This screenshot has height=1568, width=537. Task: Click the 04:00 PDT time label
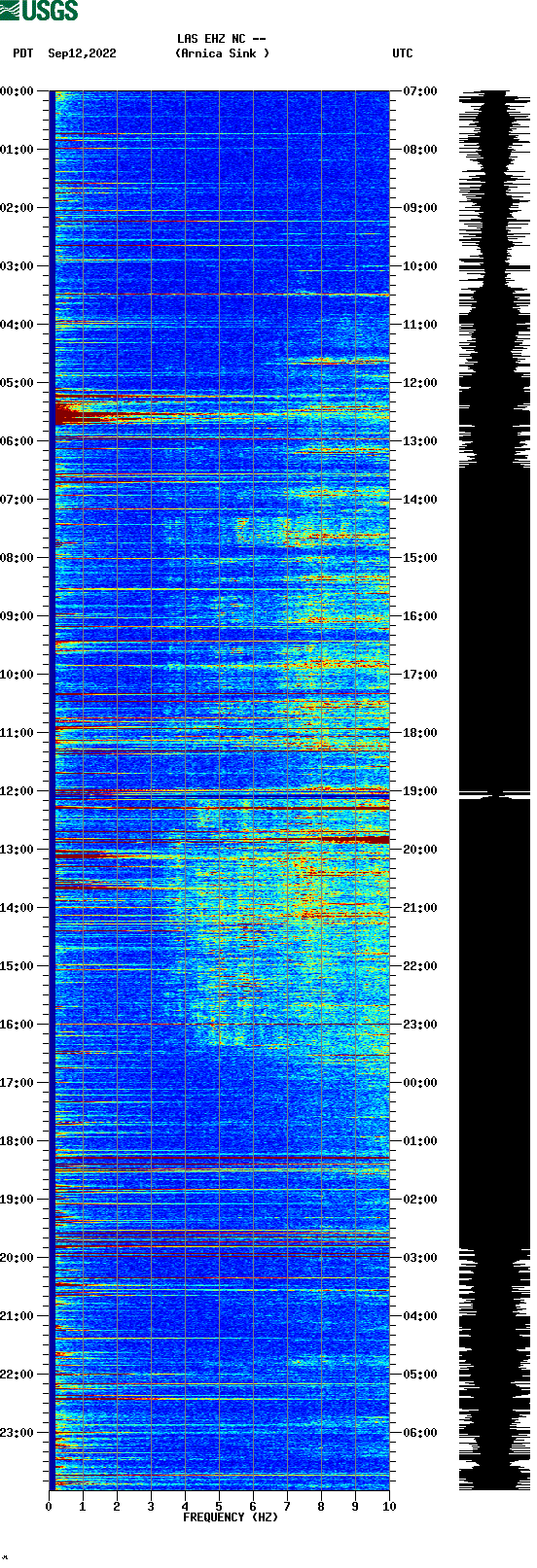pyautogui.click(x=18, y=325)
